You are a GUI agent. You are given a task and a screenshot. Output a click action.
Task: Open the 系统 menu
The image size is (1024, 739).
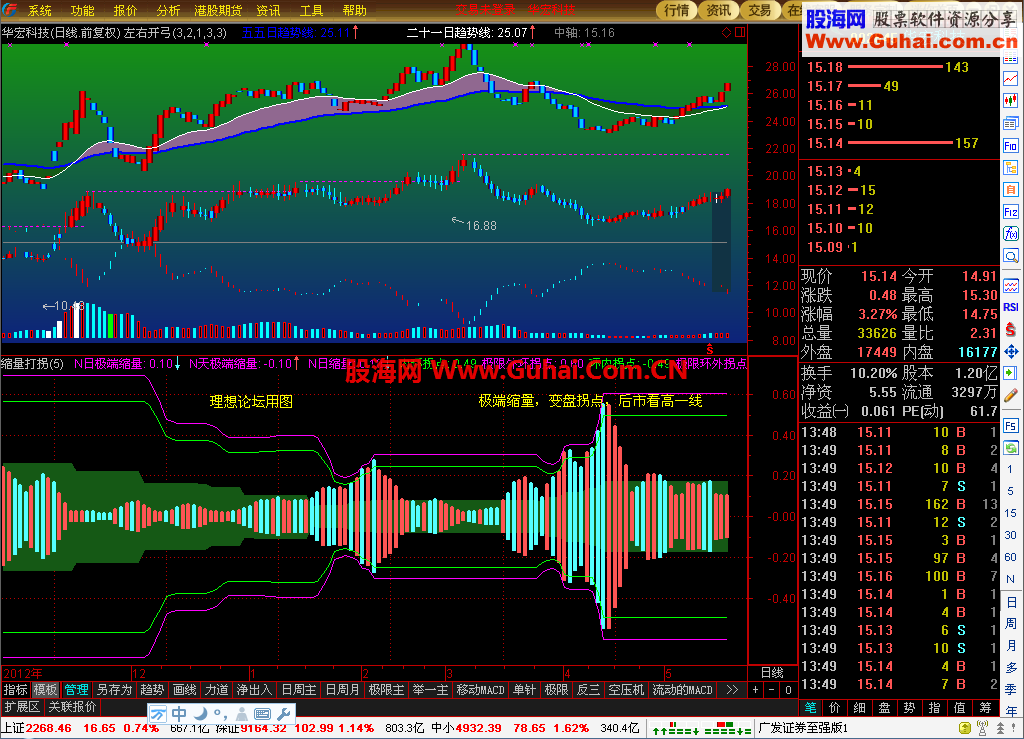(x=39, y=10)
